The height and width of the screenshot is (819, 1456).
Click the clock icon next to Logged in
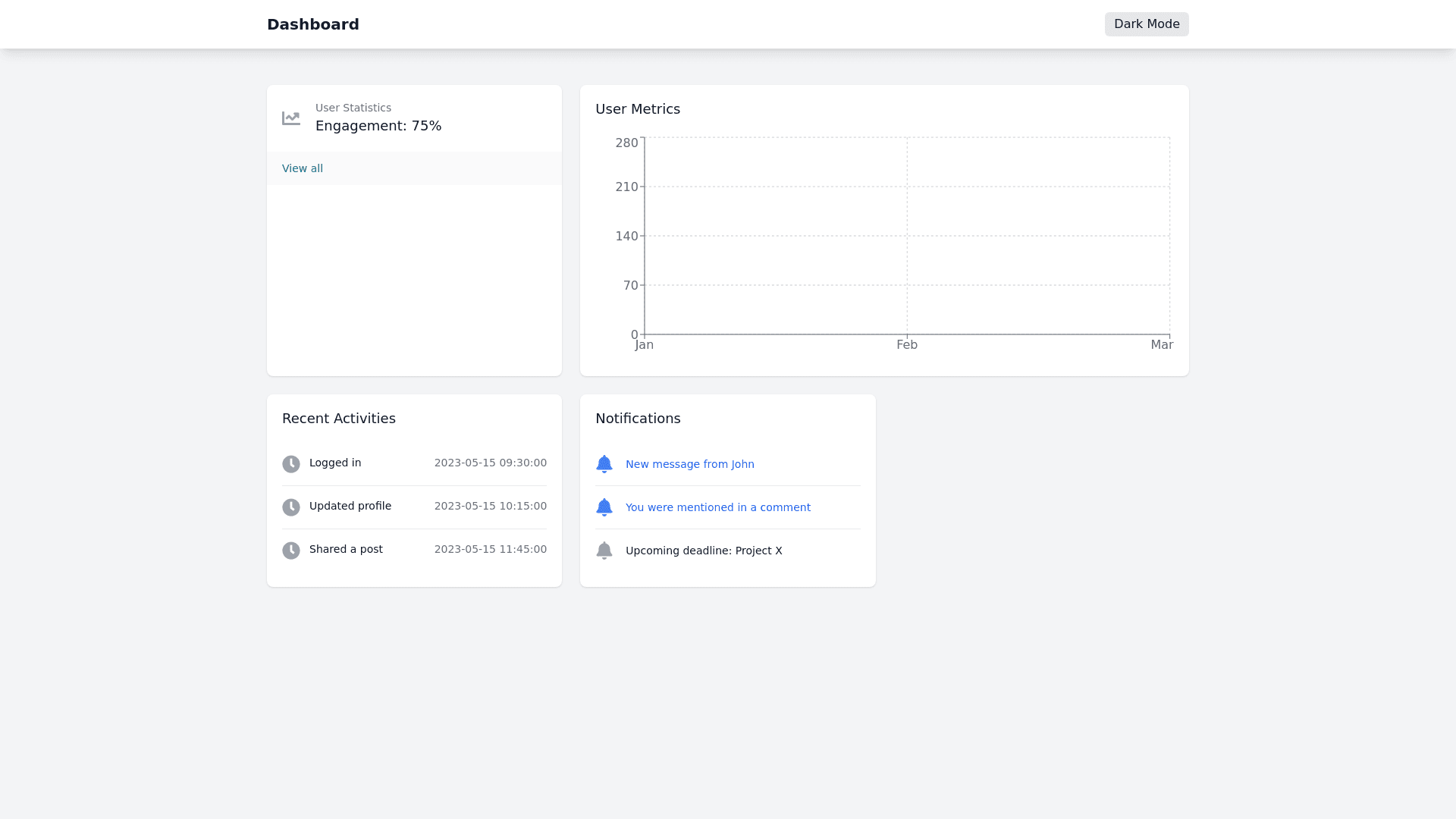291,464
